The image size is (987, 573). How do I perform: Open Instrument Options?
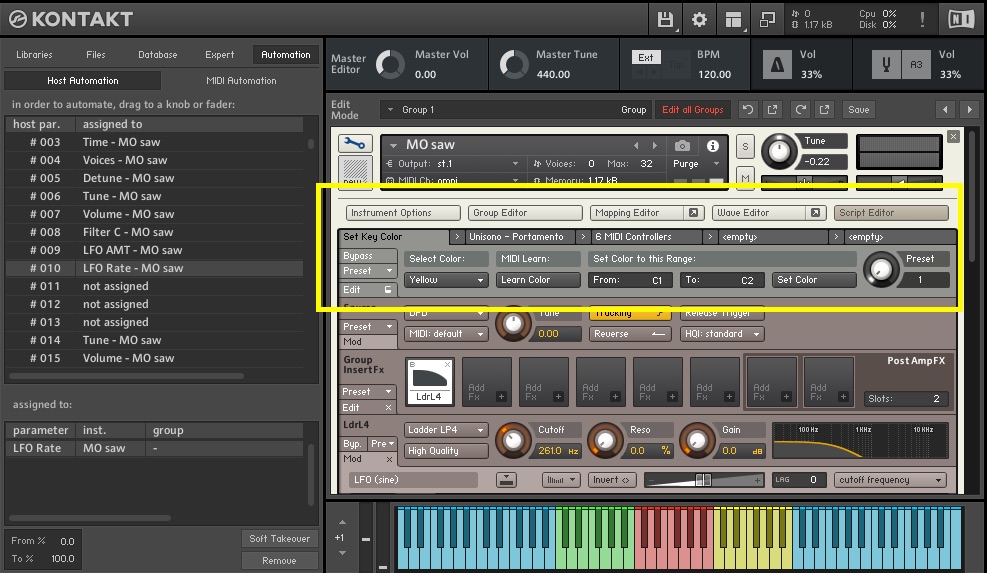(x=403, y=213)
